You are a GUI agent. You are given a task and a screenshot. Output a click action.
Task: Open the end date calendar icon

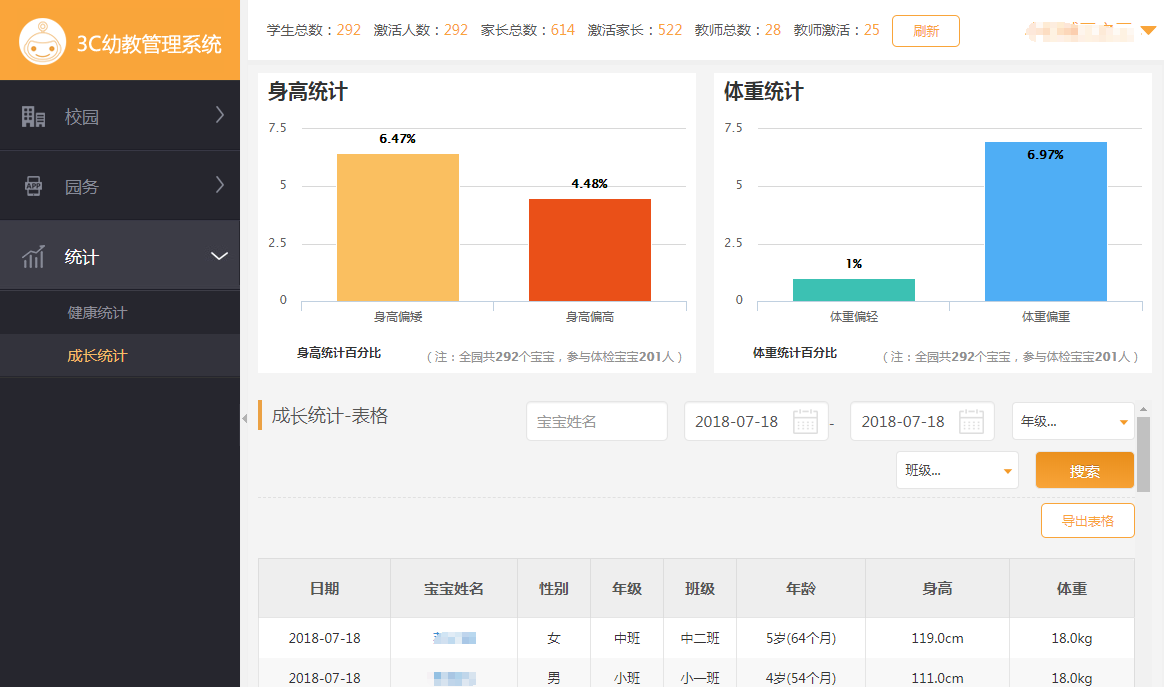pos(971,421)
